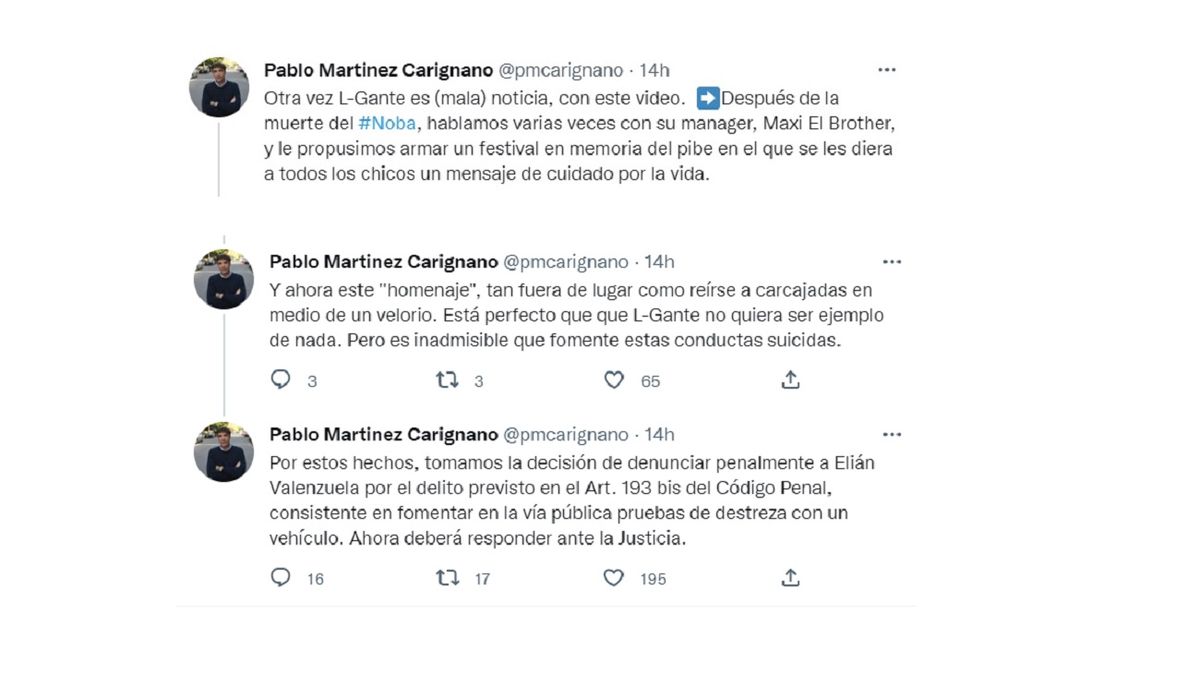Share the tweet about the "homenaje"
This screenshot has height=675, width=1200.
click(790, 380)
